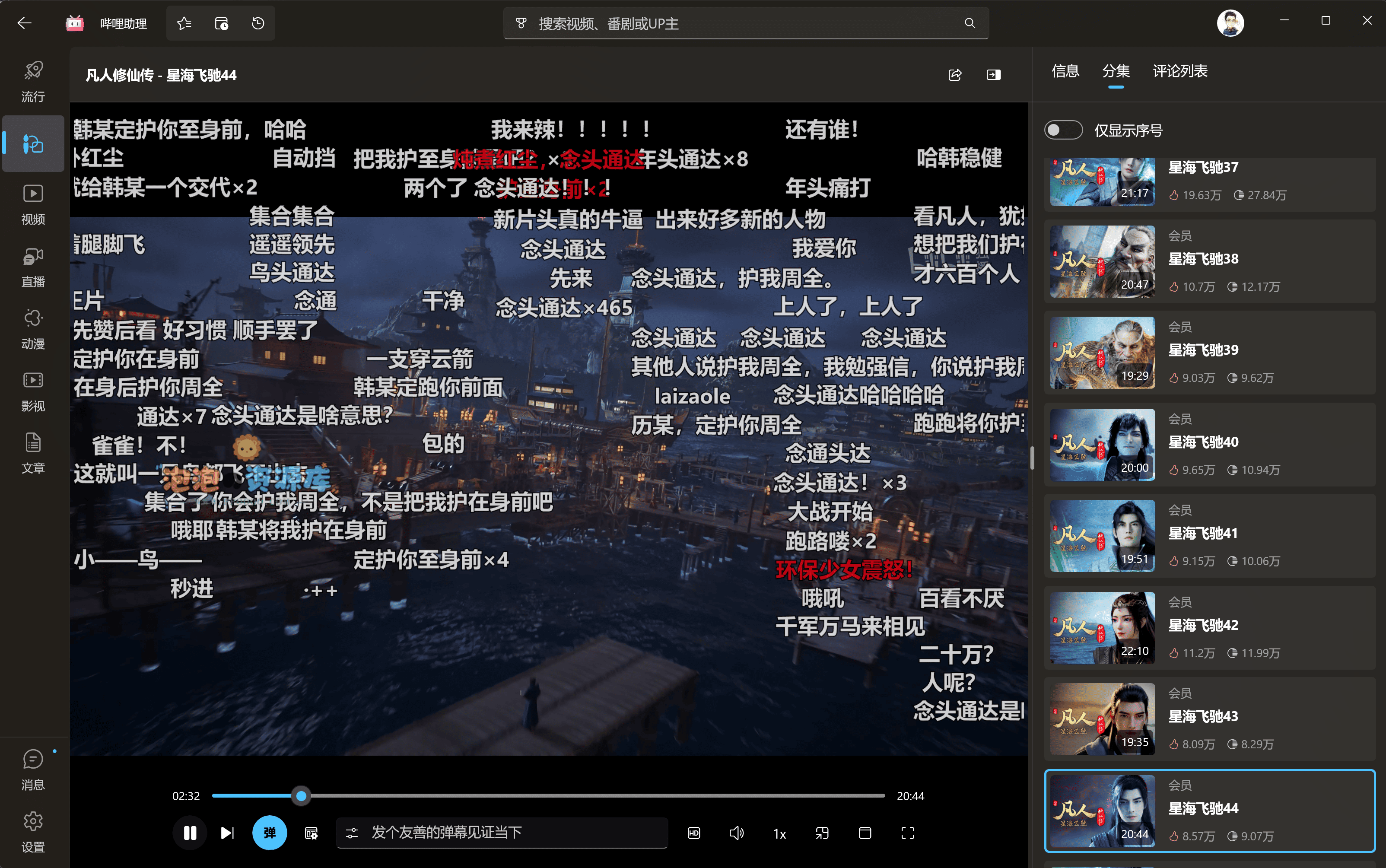Select current episode 星海飞驰44
The image size is (1386, 868).
pos(1209,811)
